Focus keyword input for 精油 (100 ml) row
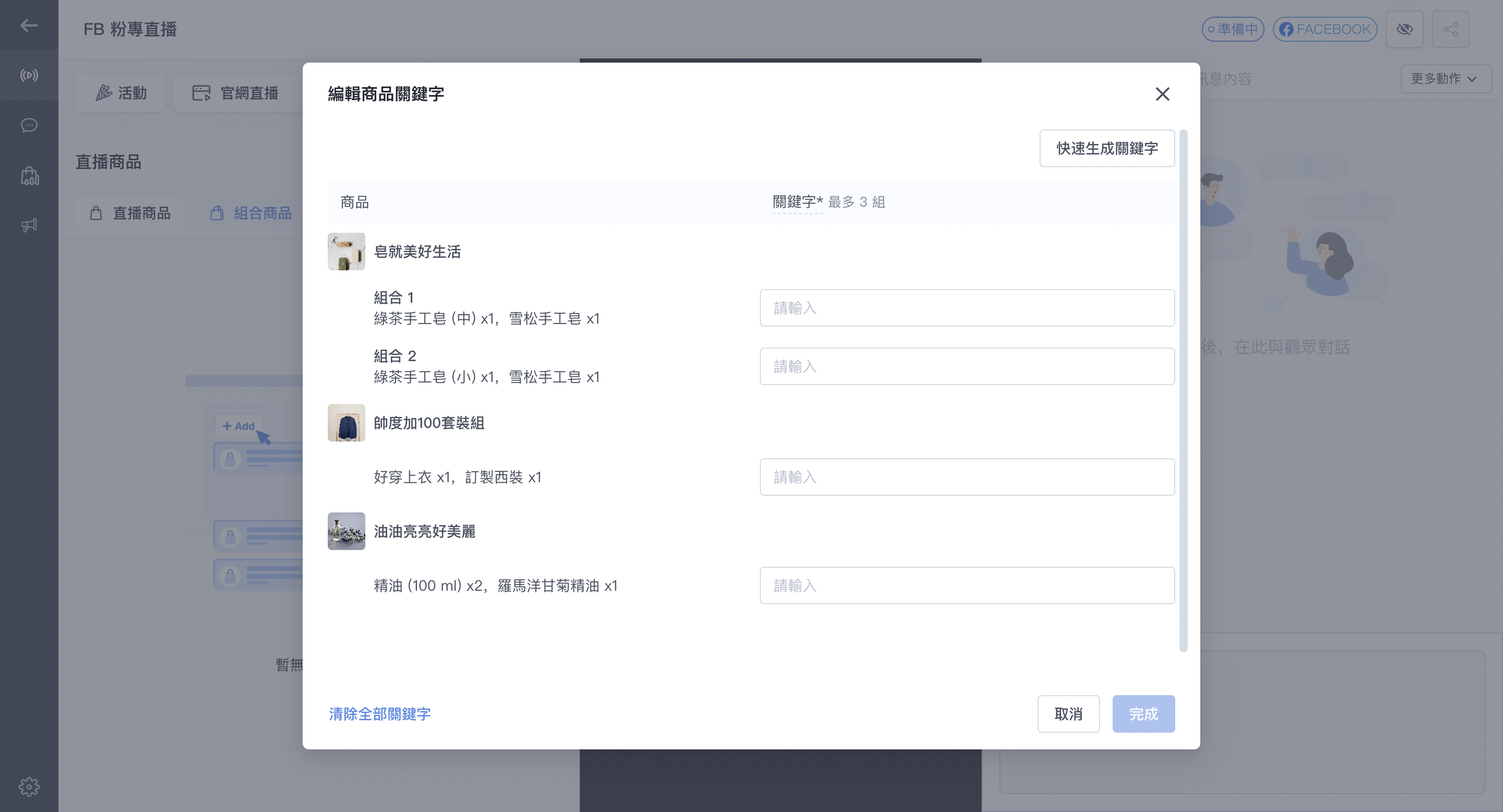The width and height of the screenshot is (1503, 812). [967, 586]
